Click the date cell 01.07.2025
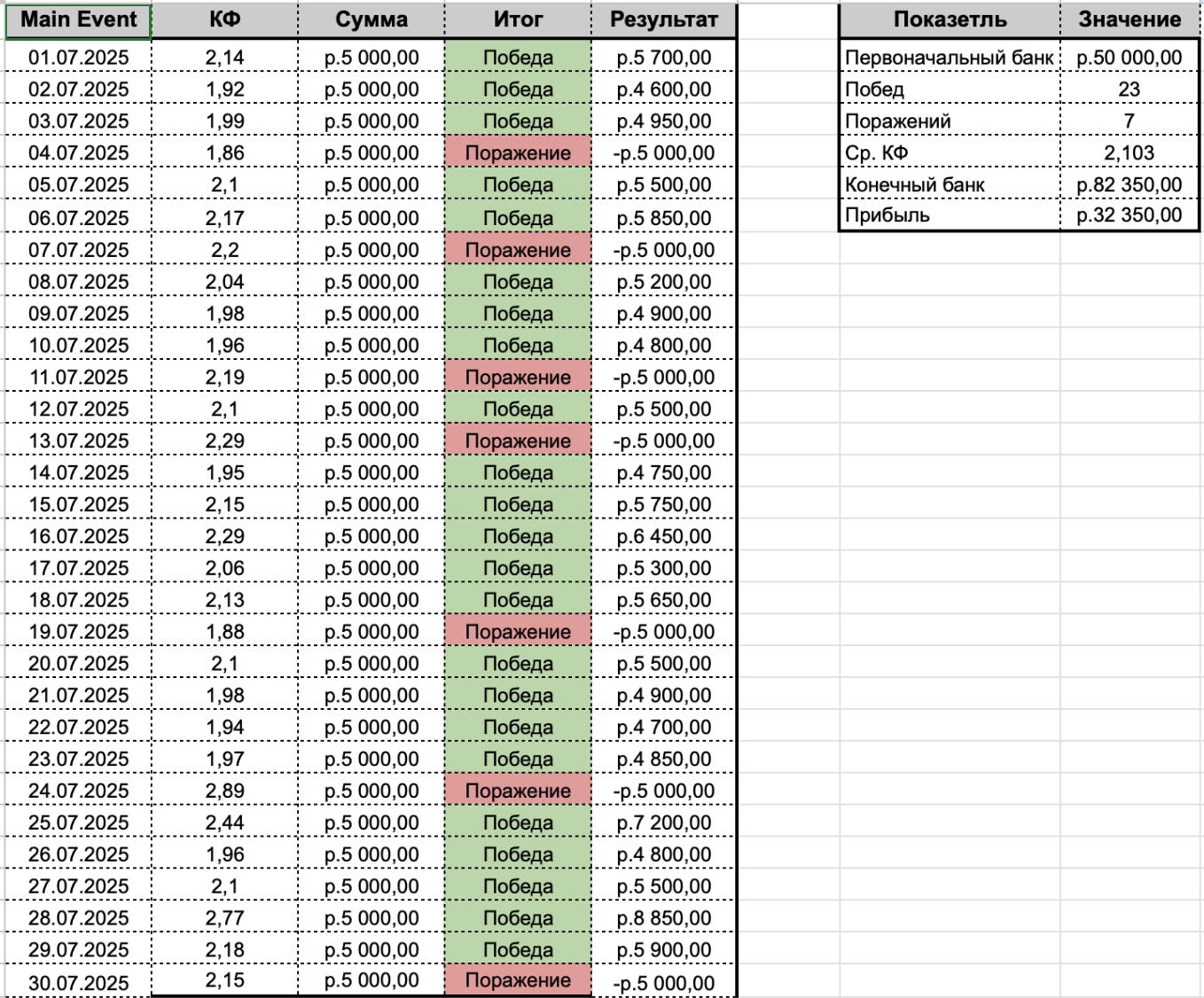The height and width of the screenshot is (998, 1204). coord(79,58)
